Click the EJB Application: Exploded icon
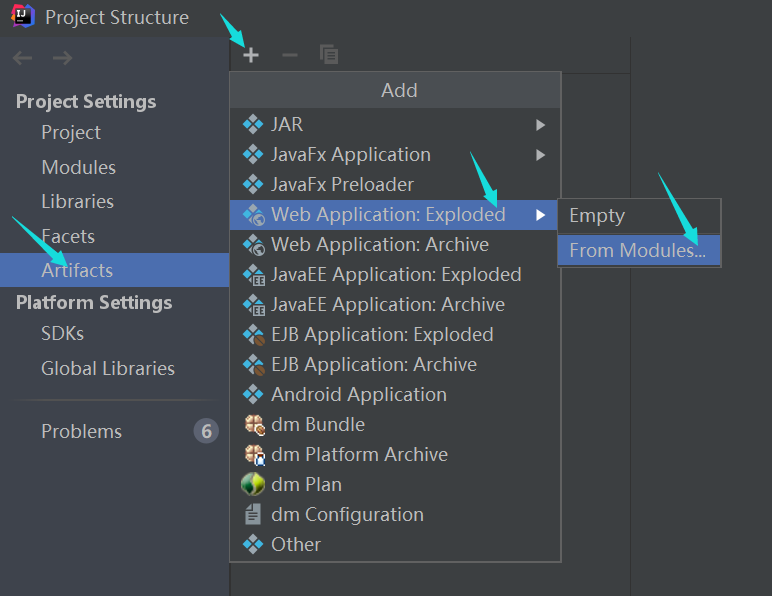The width and height of the screenshot is (772, 596). point(254,335)
